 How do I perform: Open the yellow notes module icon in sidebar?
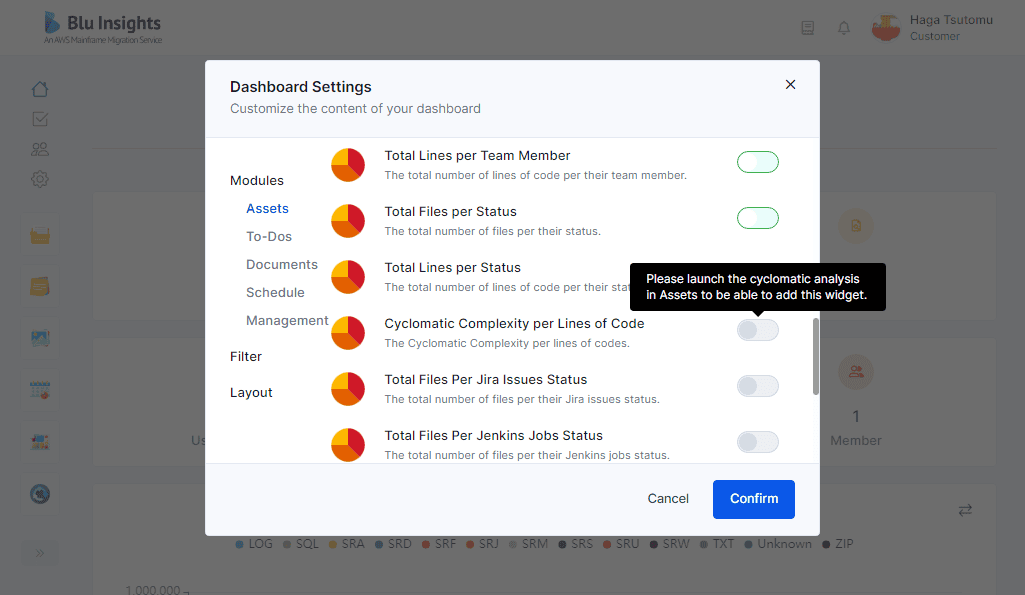[40, 286]
